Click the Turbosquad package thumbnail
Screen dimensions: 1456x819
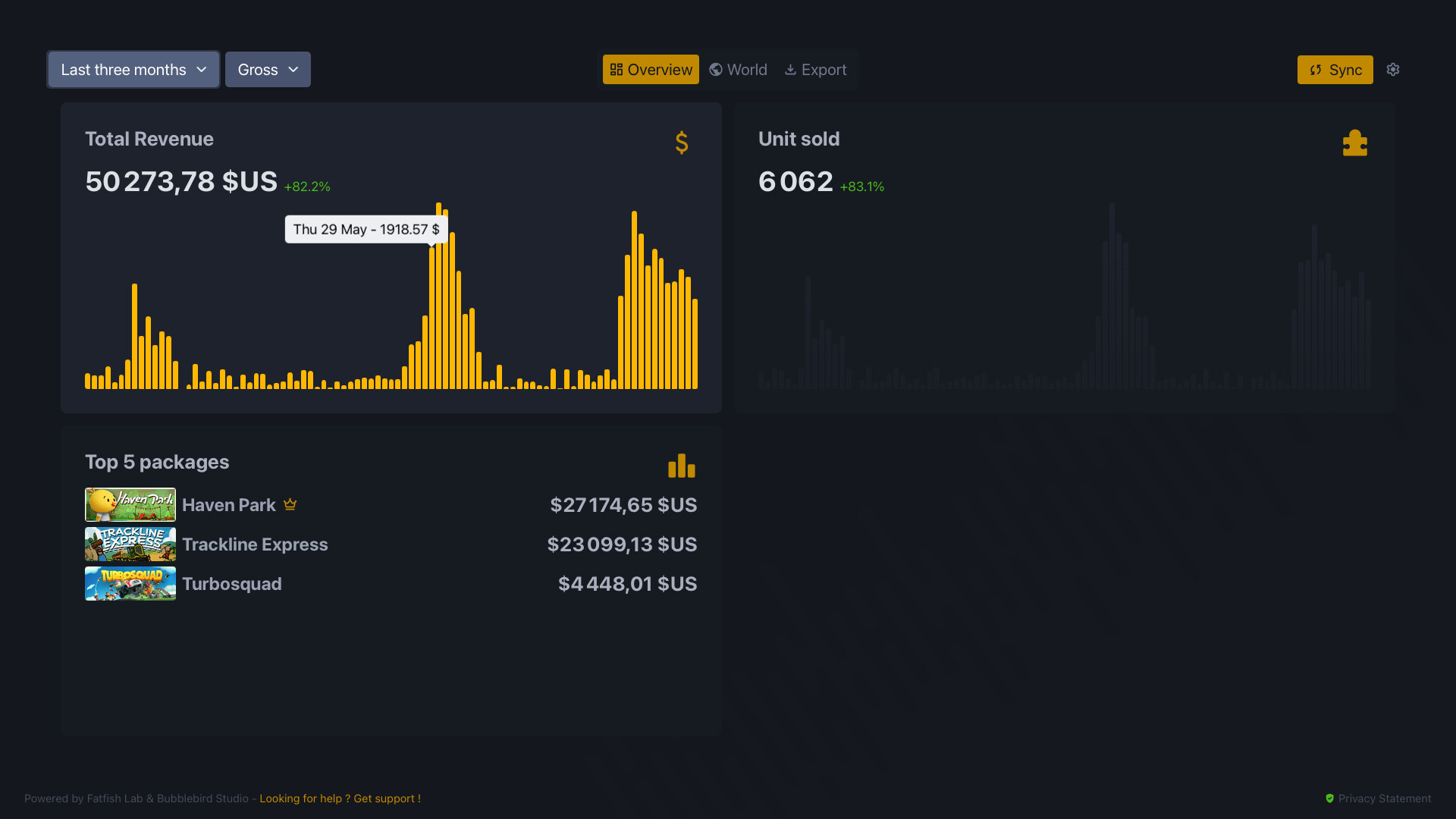coord(130,583)
